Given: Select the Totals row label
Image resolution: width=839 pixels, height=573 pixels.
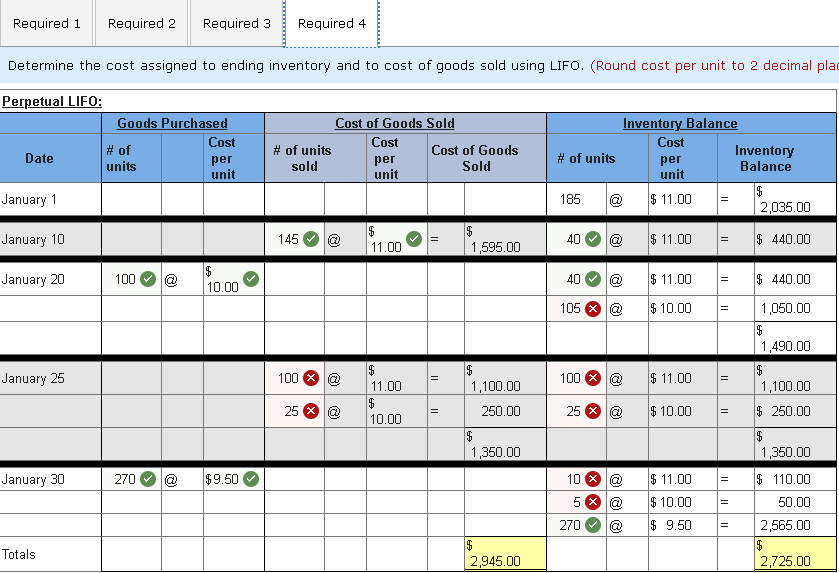Looking at the screenshot, I should pos(19,554).
